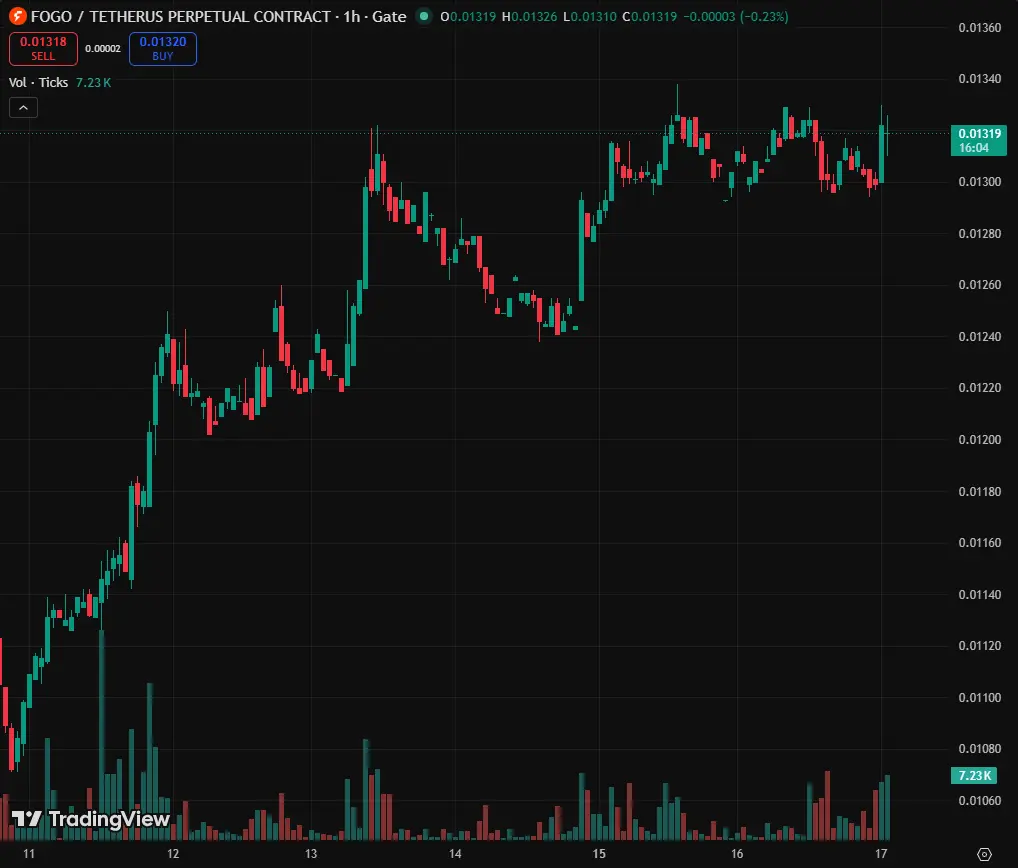Screen dimensions: 1018x868
Task: Click the 0.01140 price axis label
Action: [980, 594]
